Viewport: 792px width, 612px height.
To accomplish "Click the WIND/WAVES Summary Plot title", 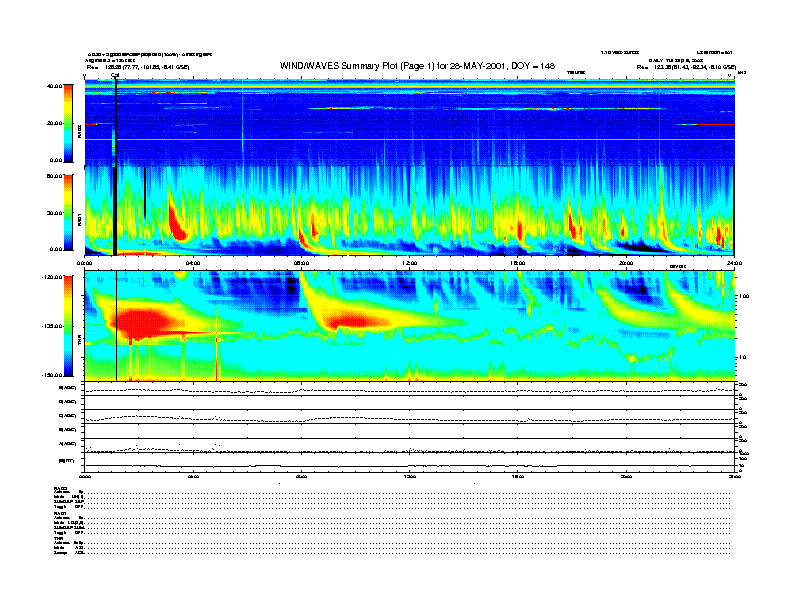I will pos(417,66).
